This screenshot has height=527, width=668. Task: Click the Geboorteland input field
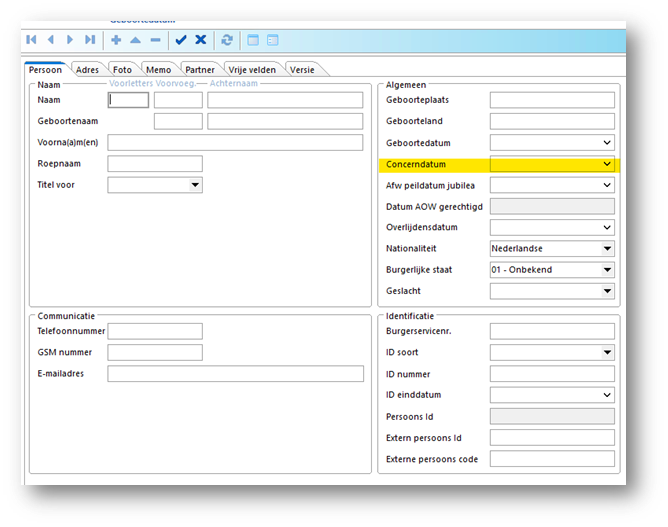[552, 121]
